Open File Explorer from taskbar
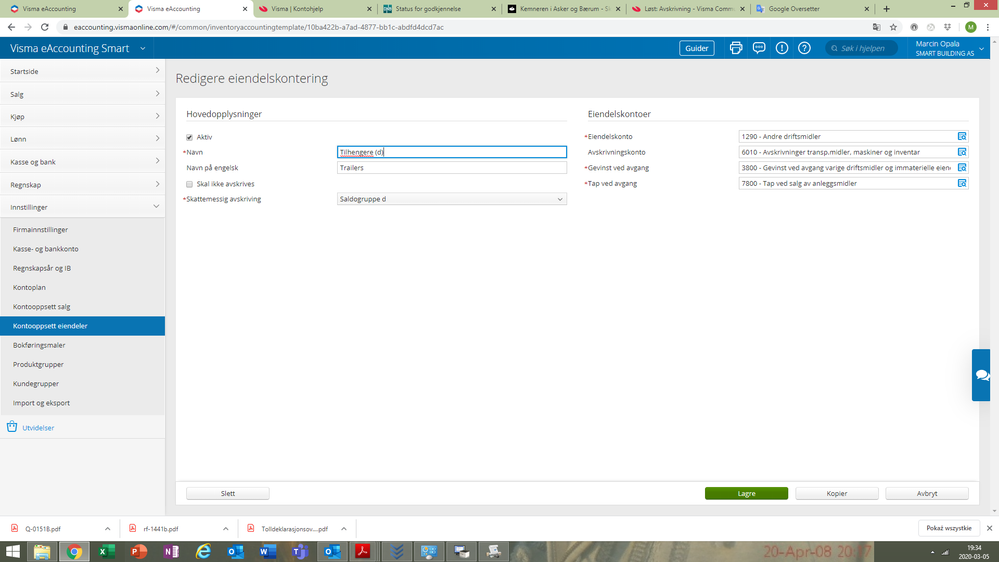 click(42, 551)
